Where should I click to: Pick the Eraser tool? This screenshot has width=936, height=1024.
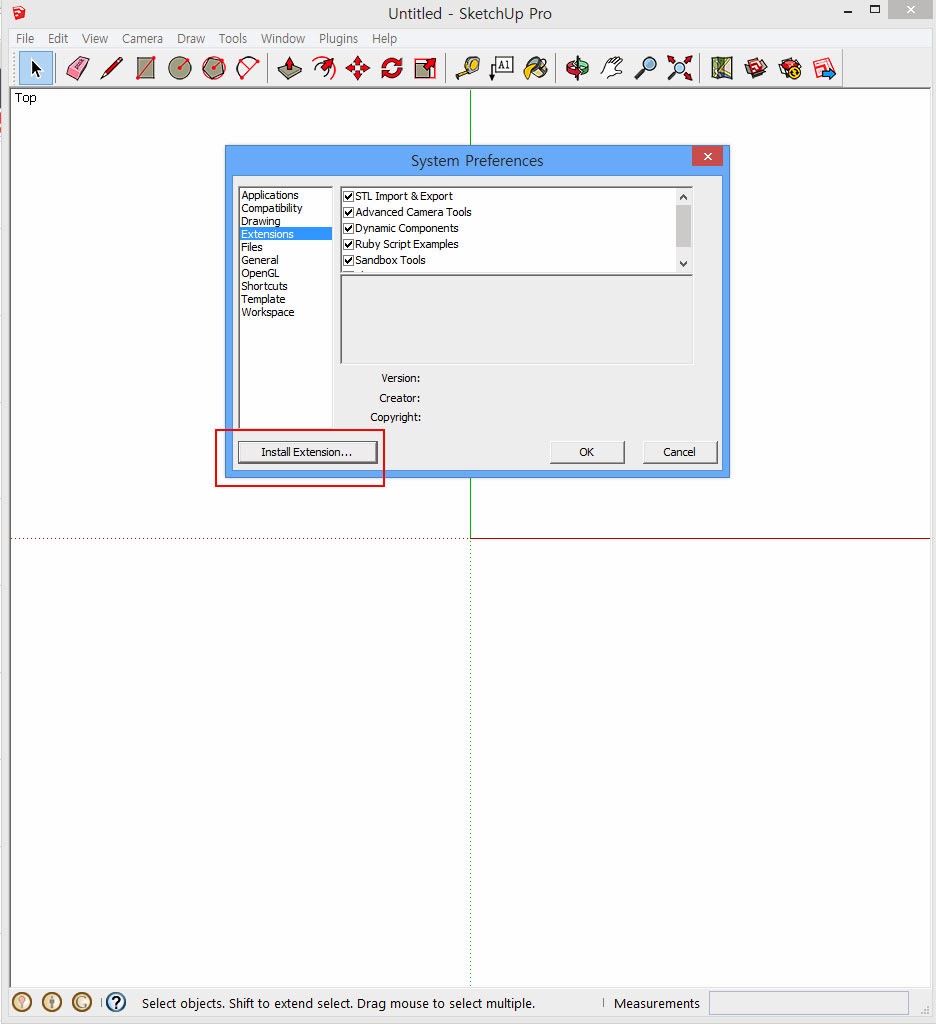[x=78, y=68]
